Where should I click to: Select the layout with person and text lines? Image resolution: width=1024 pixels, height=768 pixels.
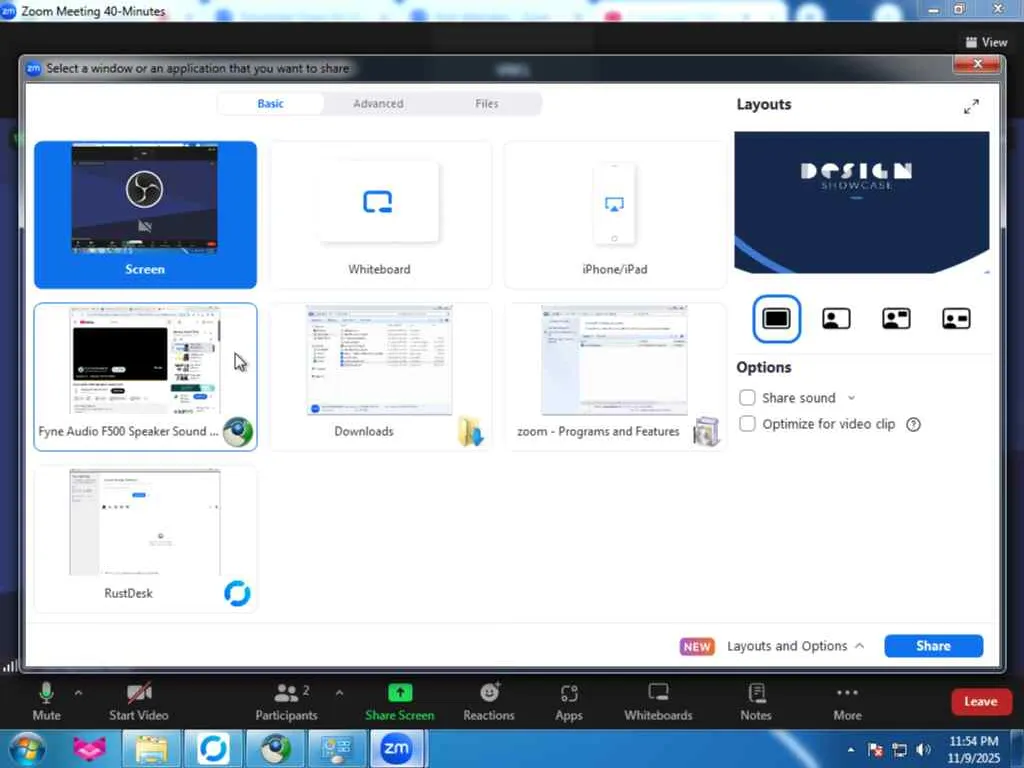(896, 319)
